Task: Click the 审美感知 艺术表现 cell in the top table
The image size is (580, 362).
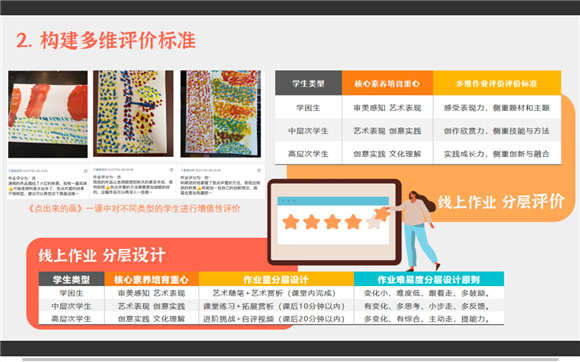Action: 387,108
